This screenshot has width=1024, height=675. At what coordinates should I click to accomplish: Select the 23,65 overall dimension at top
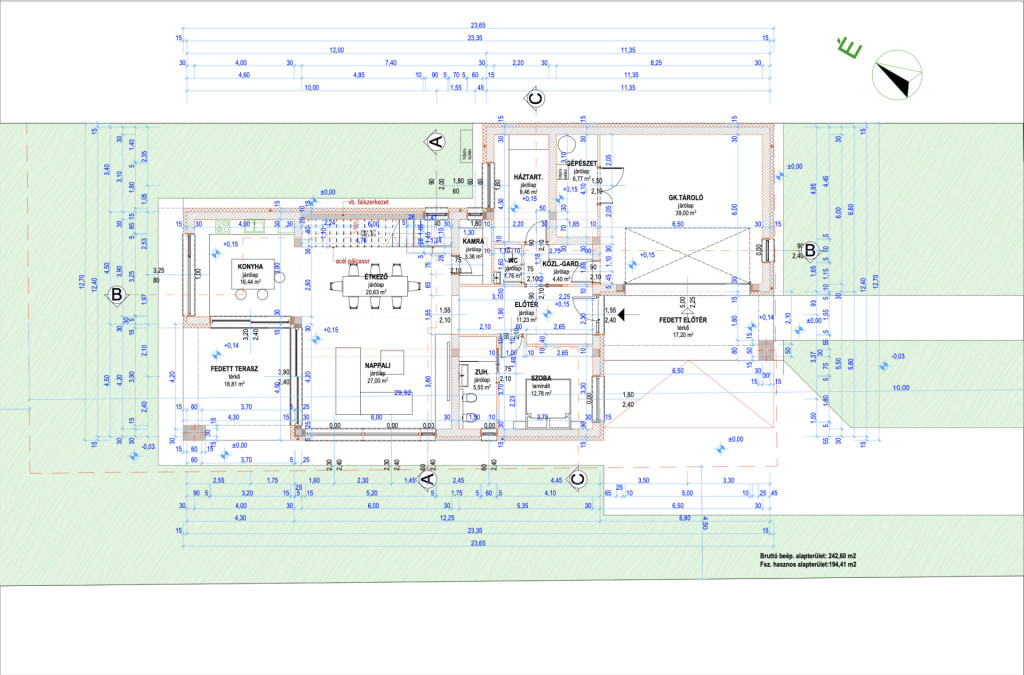(476, 25)
